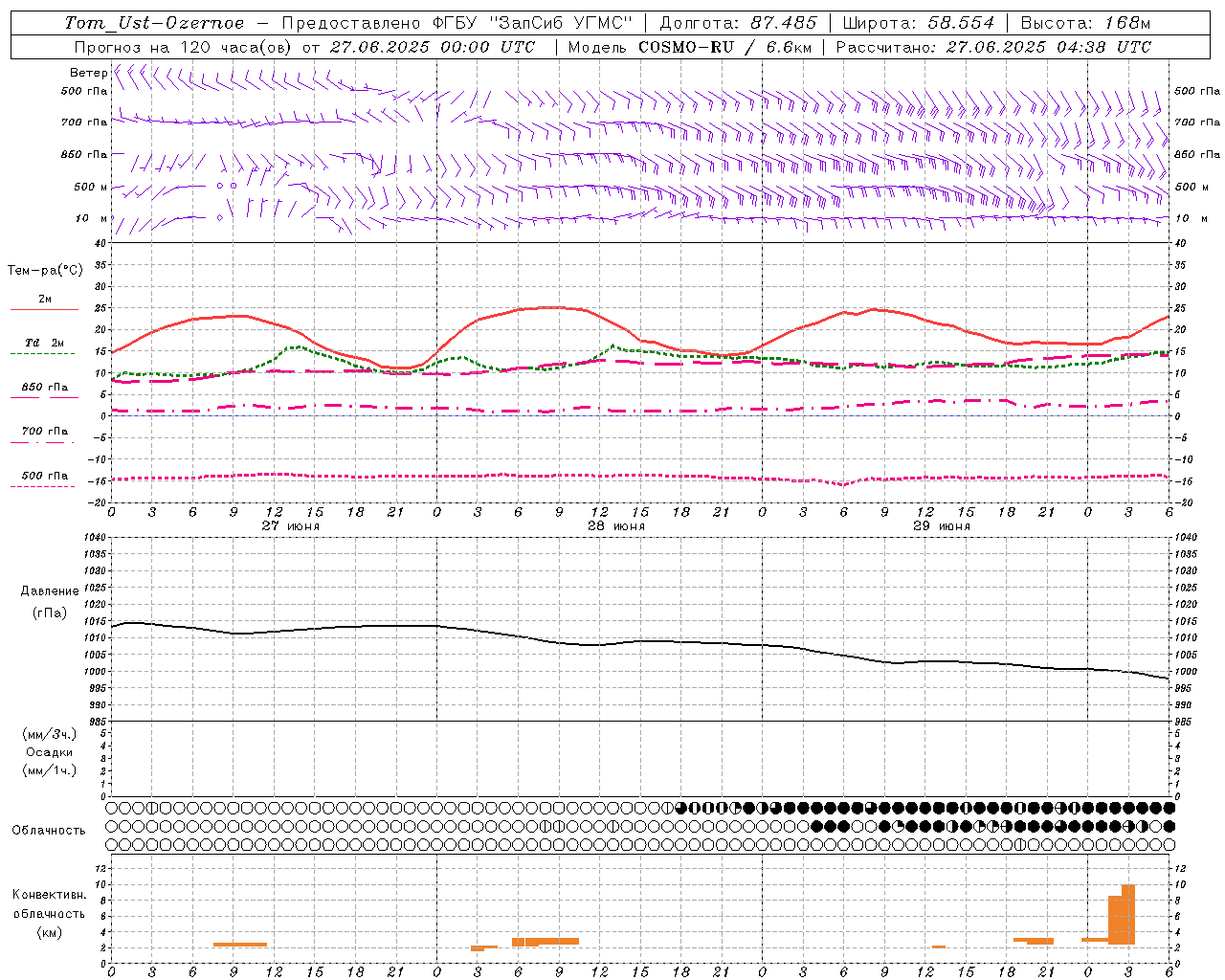Click the Долгота: 87.485 longitude value
Image resolution: width=1225 pixels, height=980 pixels.
pos(739,23)
